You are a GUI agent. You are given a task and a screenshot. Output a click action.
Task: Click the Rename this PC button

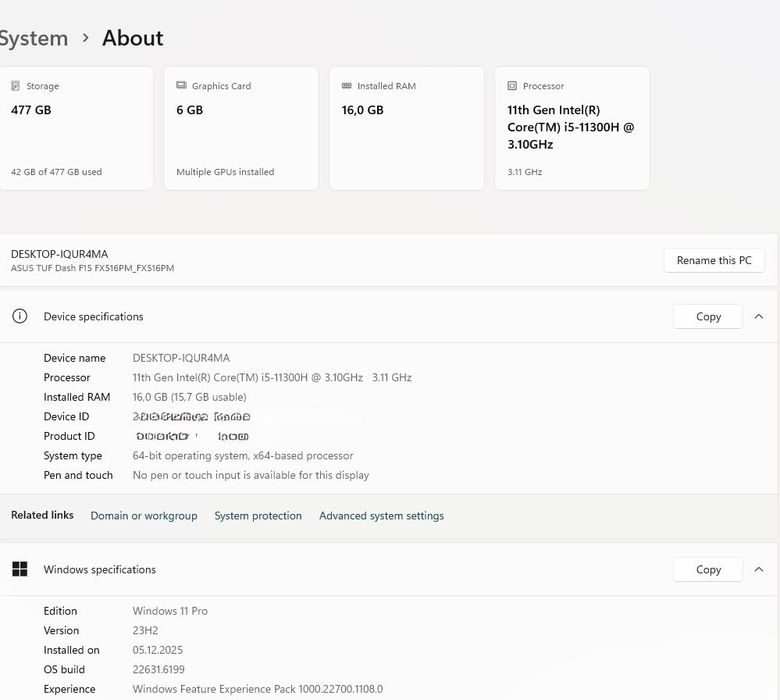(714, 260)
